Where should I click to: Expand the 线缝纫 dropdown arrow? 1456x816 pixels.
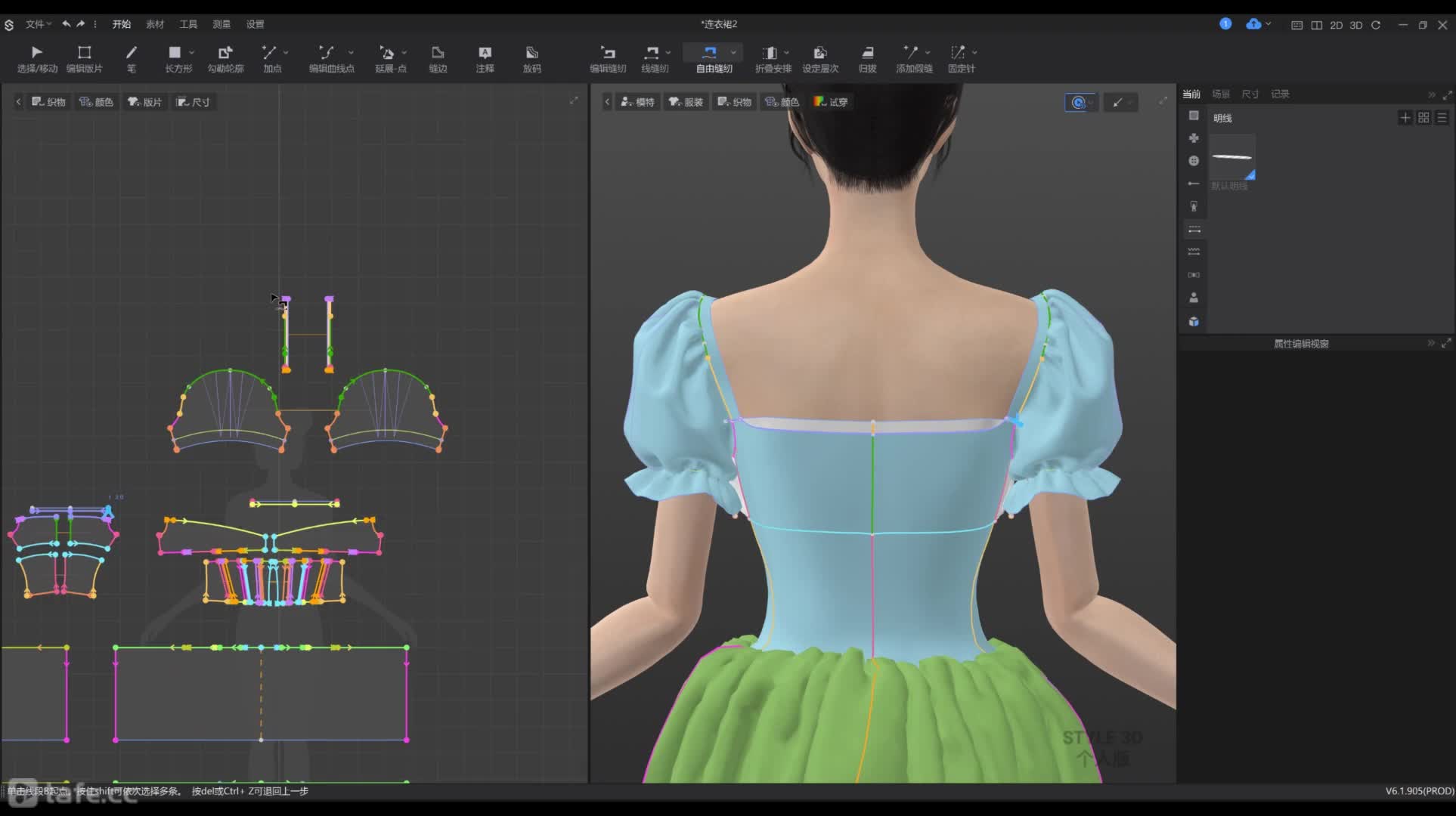pyautogui.click(x=668, y=52)
